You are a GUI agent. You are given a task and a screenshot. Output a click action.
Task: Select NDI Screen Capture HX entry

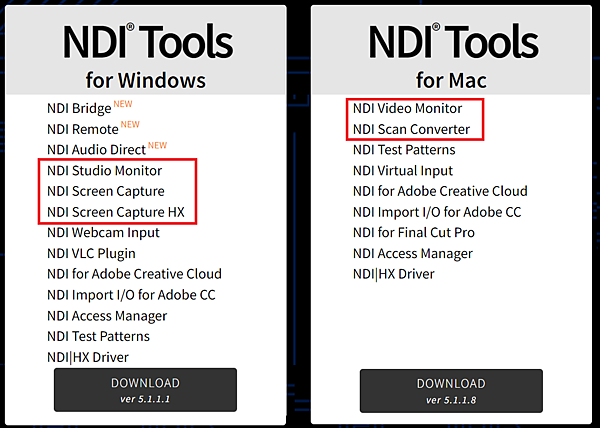116,212
